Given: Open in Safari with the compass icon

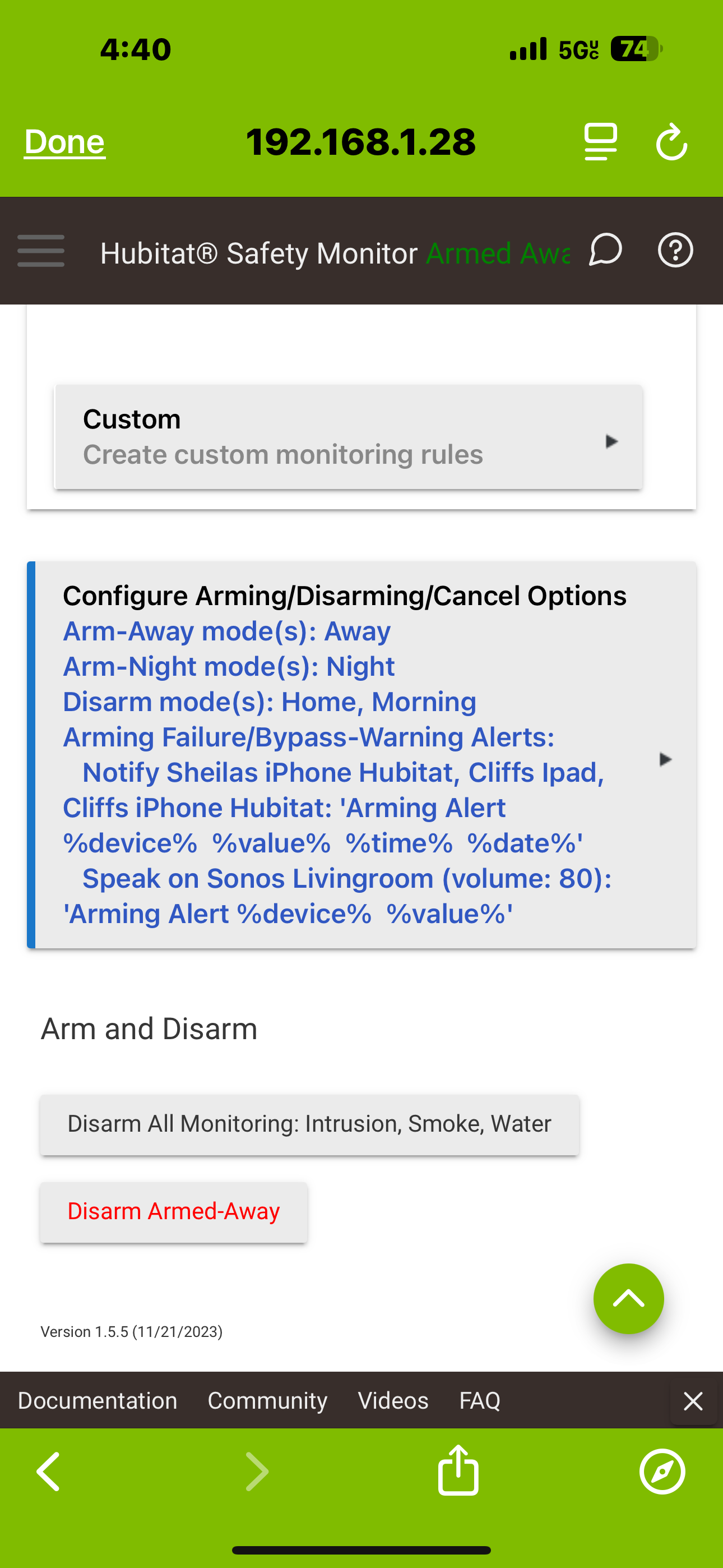Looking at the screenshot, I should [662, 1471].
